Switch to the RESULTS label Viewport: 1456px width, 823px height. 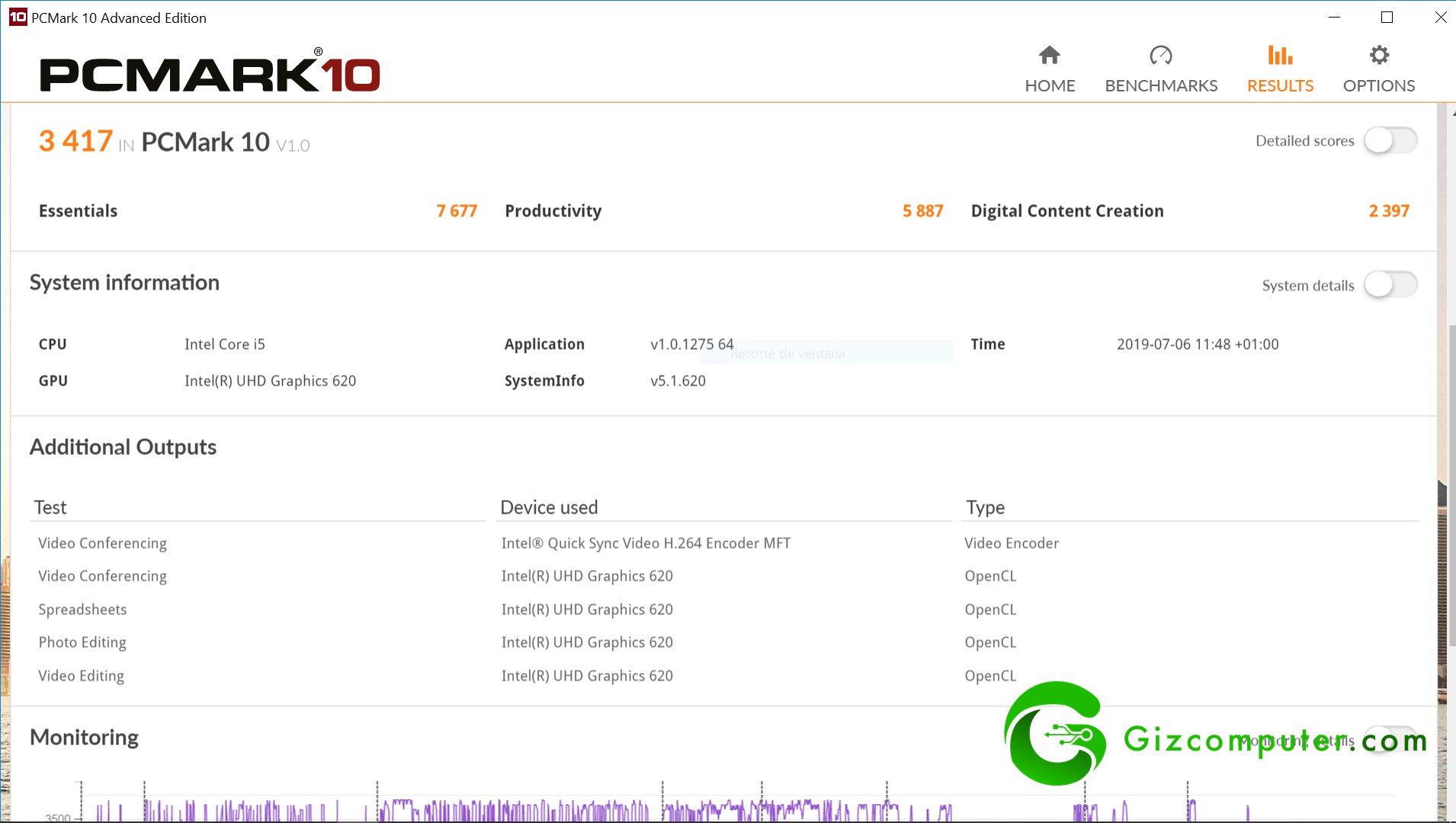pos(1280,85)
